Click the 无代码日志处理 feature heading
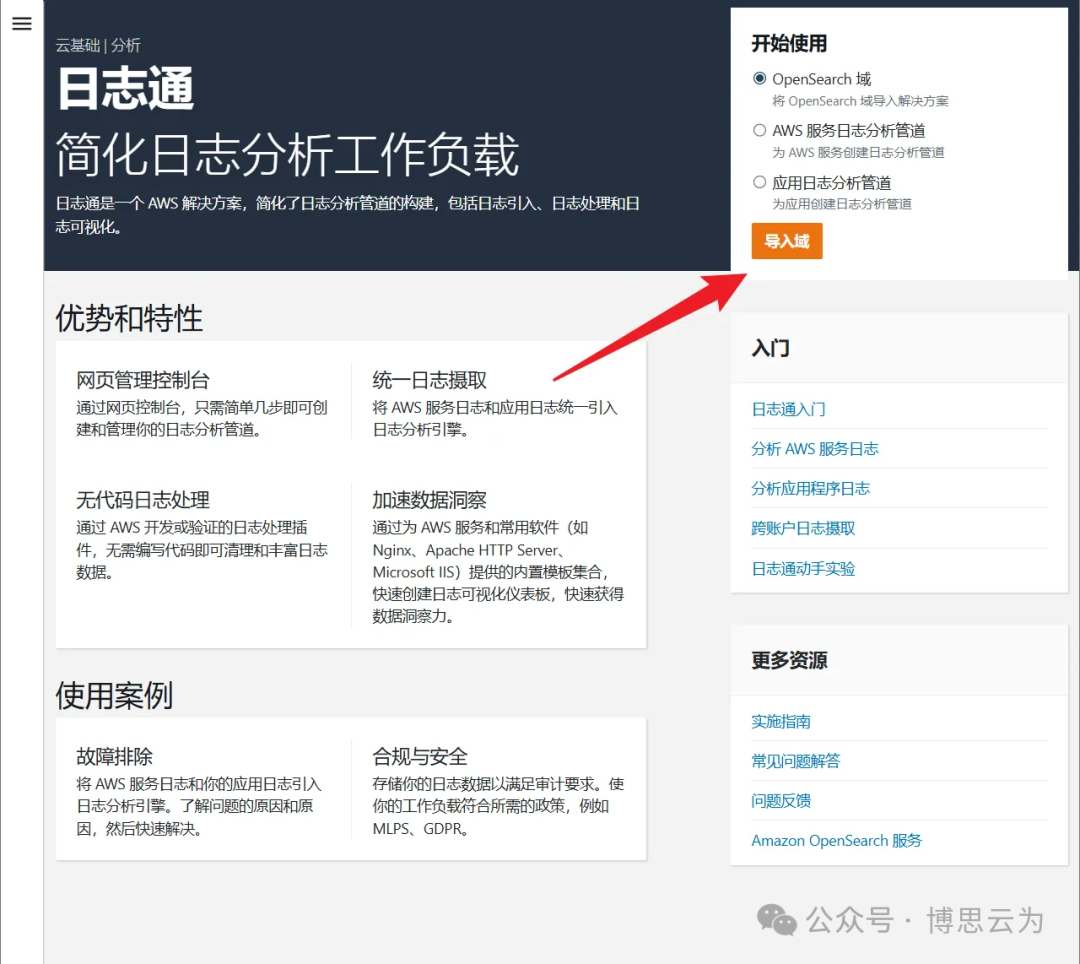 pos(143,500)
